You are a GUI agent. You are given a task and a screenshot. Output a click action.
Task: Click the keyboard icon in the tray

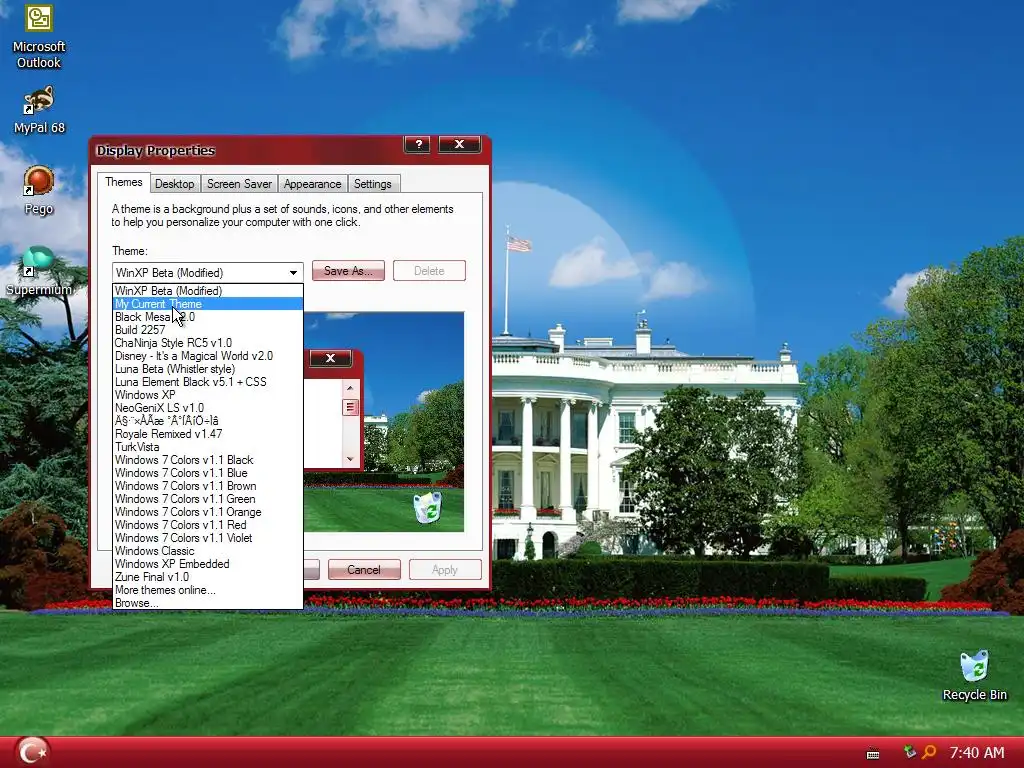[x=872, y=754]
